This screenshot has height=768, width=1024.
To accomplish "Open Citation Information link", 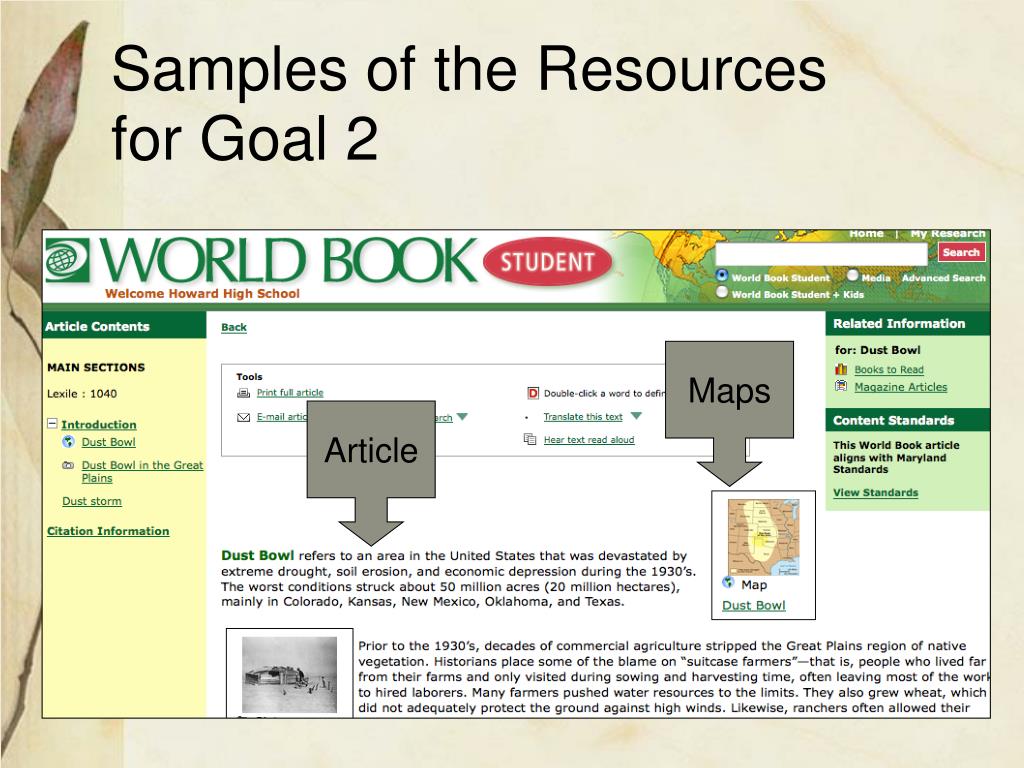I will click(x=108, y=531).
